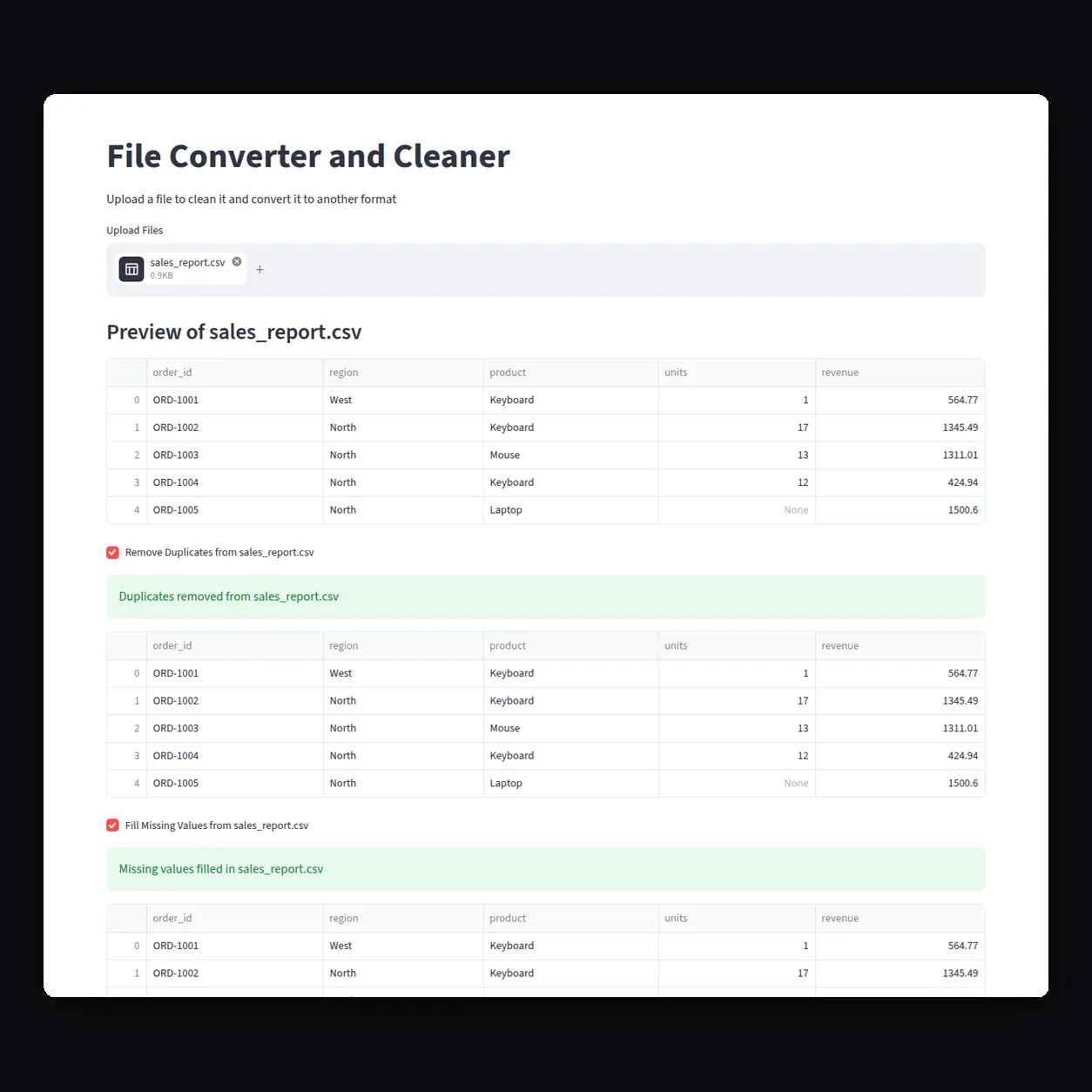Select ORD-1005 in the duplicates-removed table
The image size is (1092, 1092).
click(x=234, y=784)
